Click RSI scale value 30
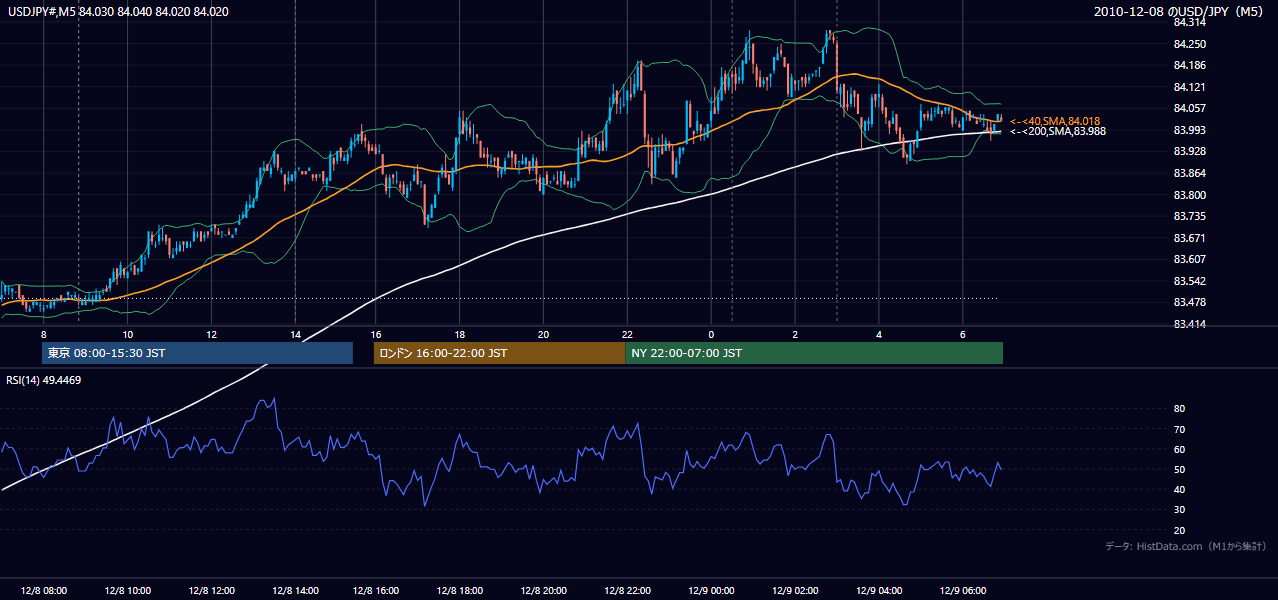Viewport: 1278px width, 600px height. click(x=1180, y=510)
